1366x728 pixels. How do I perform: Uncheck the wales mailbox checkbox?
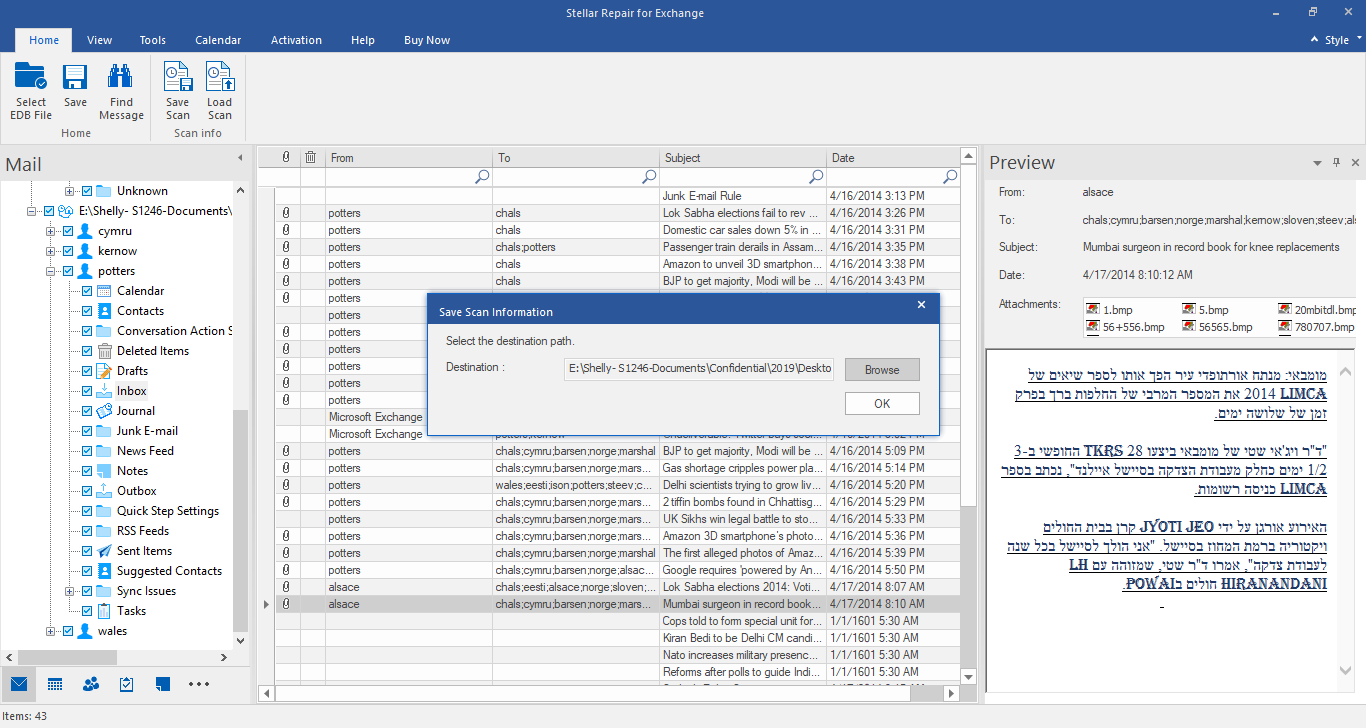coord(68,631)
